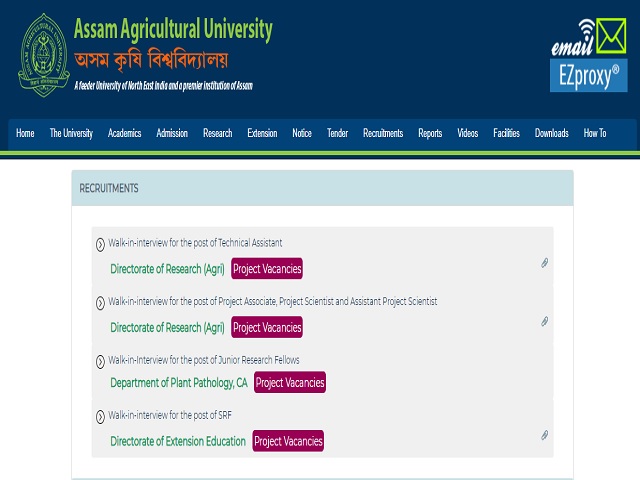Screen dimensions: 640x480
Task: Open Project Associate, Project Scientist walk-in notice
Action: click(273, 302)
